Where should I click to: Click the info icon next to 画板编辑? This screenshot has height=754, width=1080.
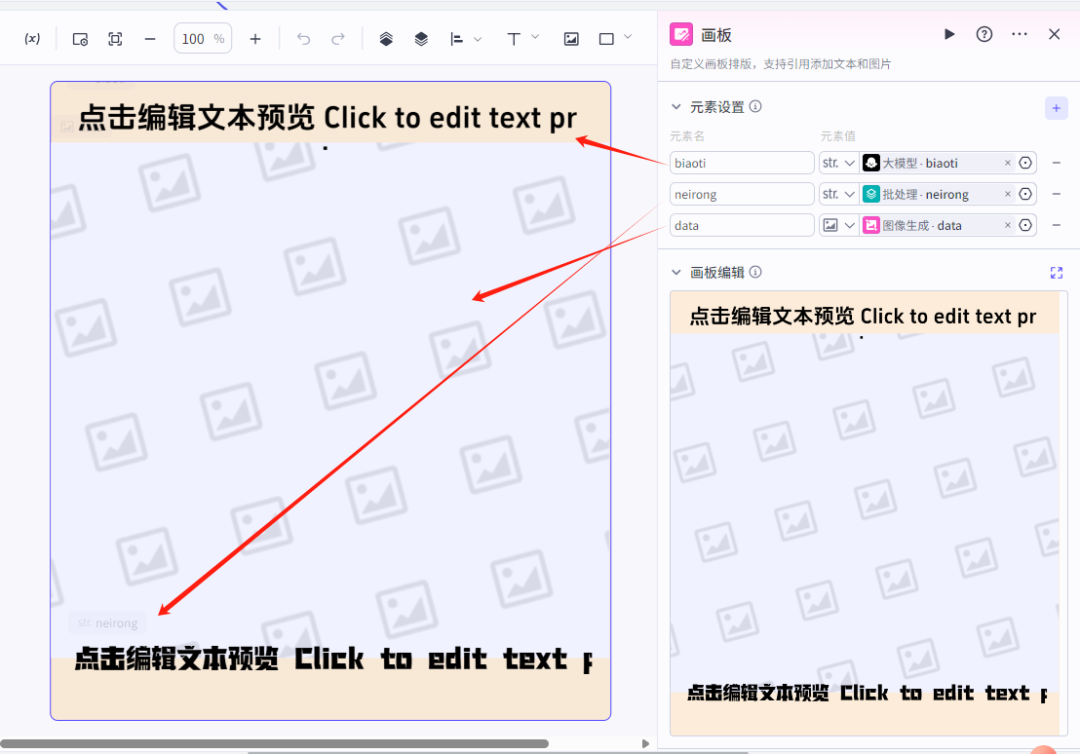pos(756,273)
